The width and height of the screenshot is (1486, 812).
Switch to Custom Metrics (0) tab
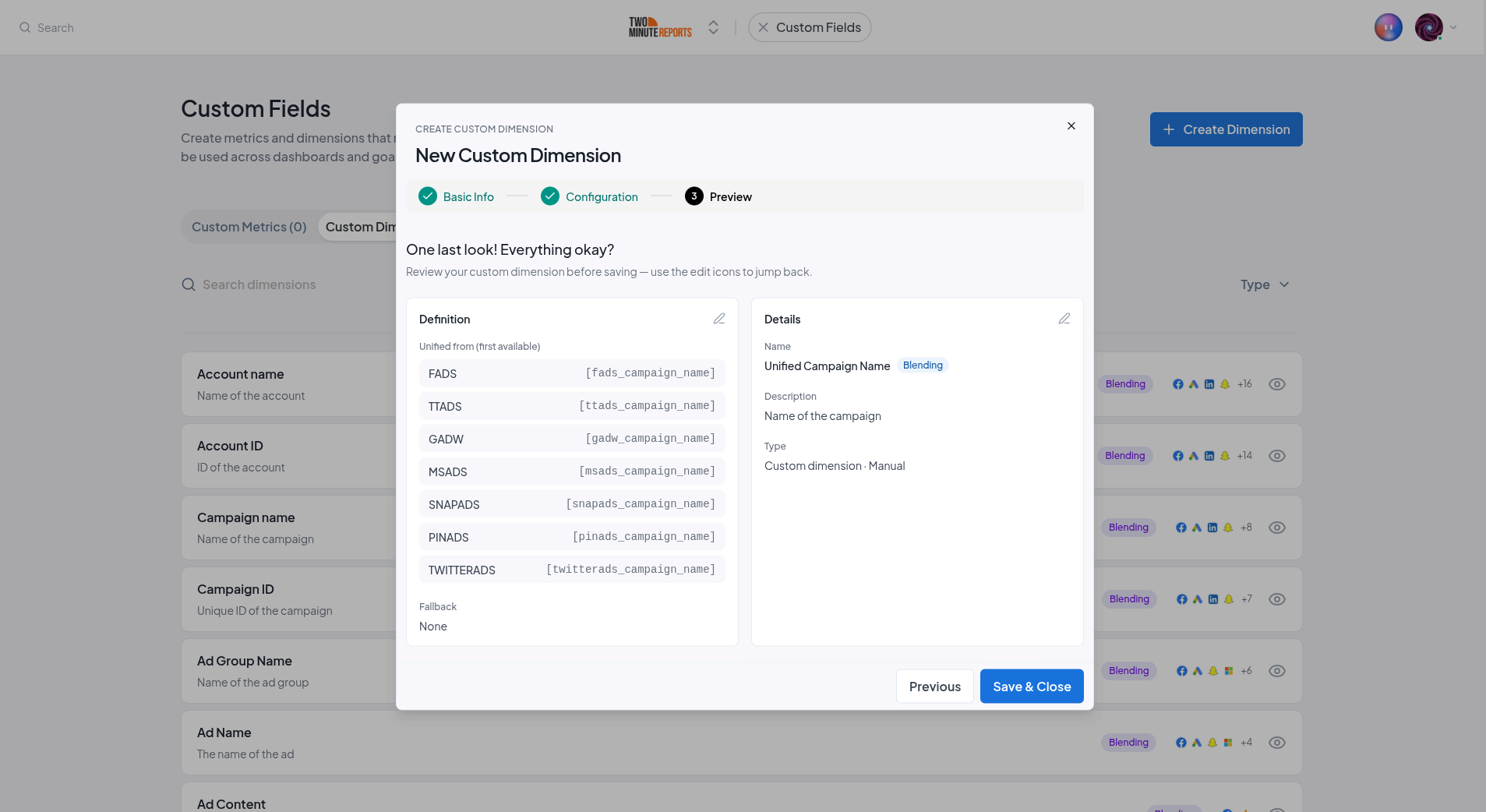pyautogui.click(x=249, y=227)
